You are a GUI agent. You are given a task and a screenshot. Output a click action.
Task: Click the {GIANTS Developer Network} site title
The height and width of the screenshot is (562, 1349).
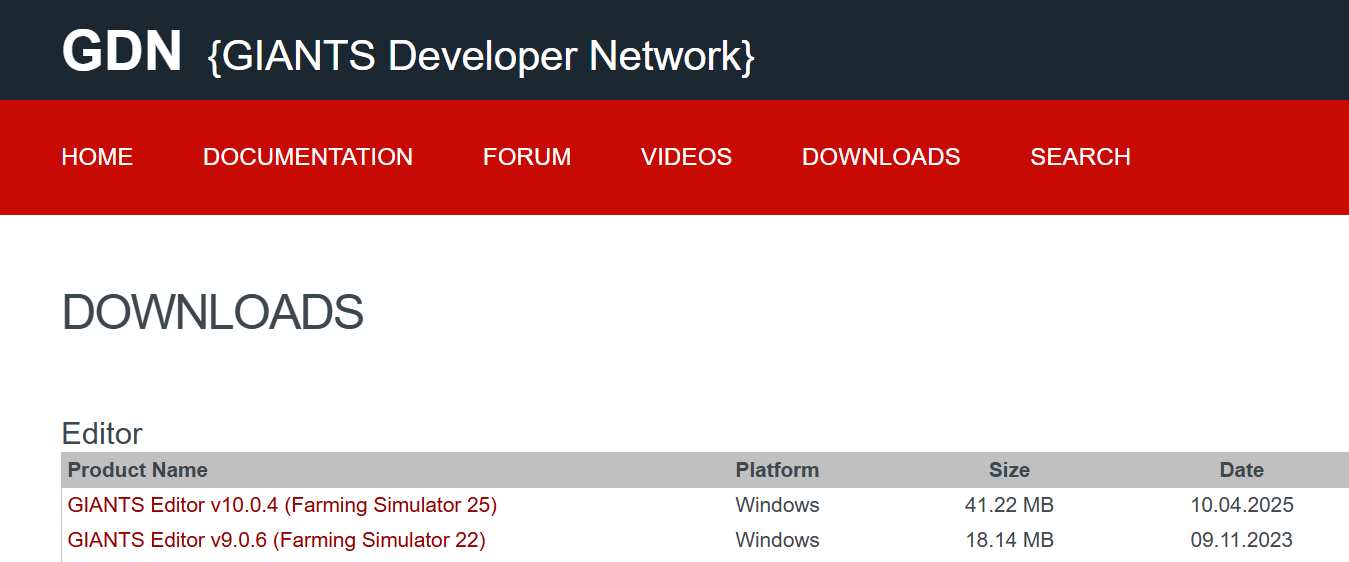point(480,56)
